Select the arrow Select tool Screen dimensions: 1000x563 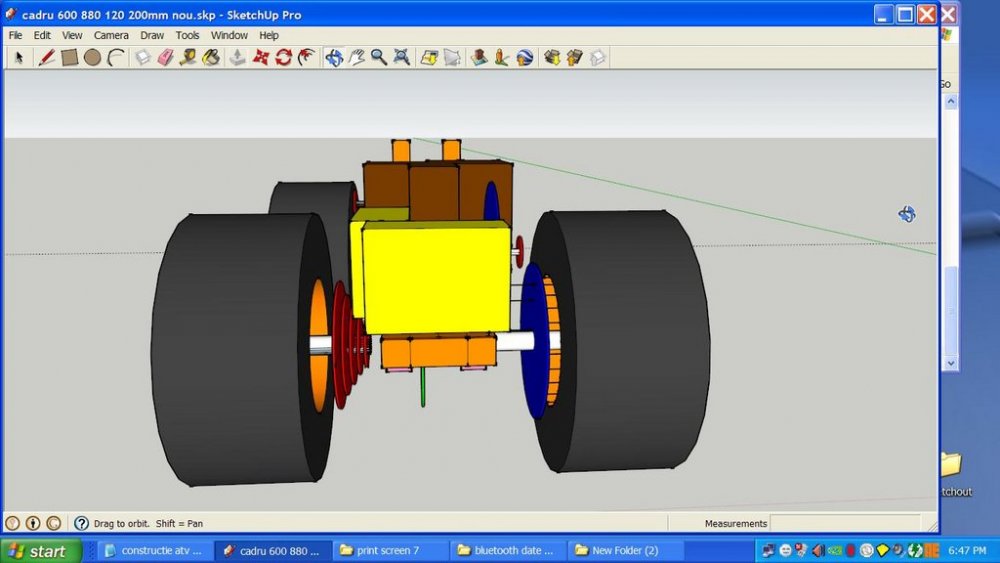click(19, 58)
